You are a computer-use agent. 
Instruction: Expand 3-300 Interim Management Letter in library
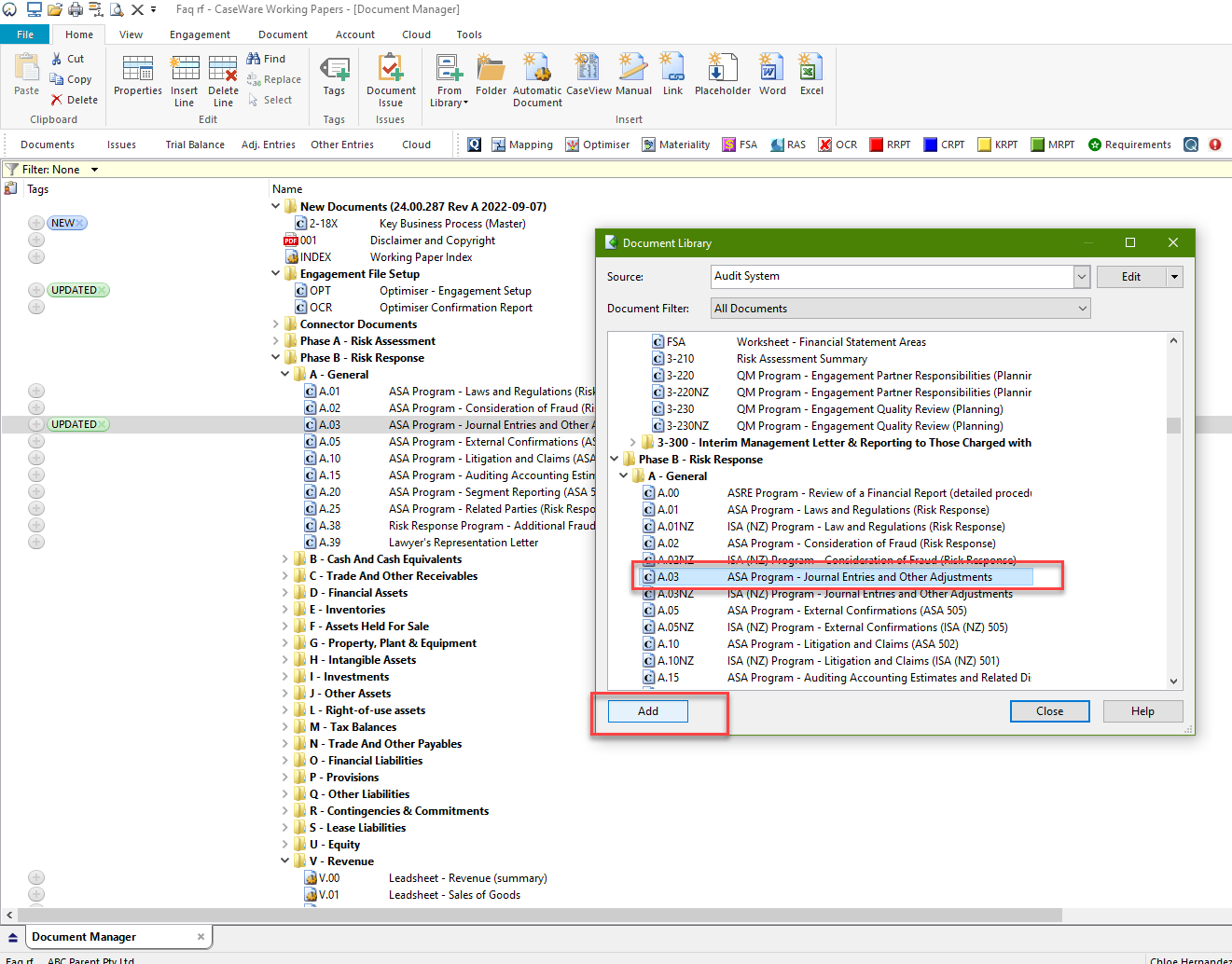[x=633, y=443]
